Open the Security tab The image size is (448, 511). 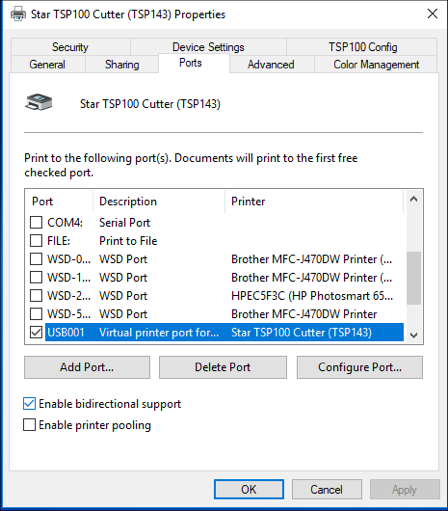tap(70, 47)
